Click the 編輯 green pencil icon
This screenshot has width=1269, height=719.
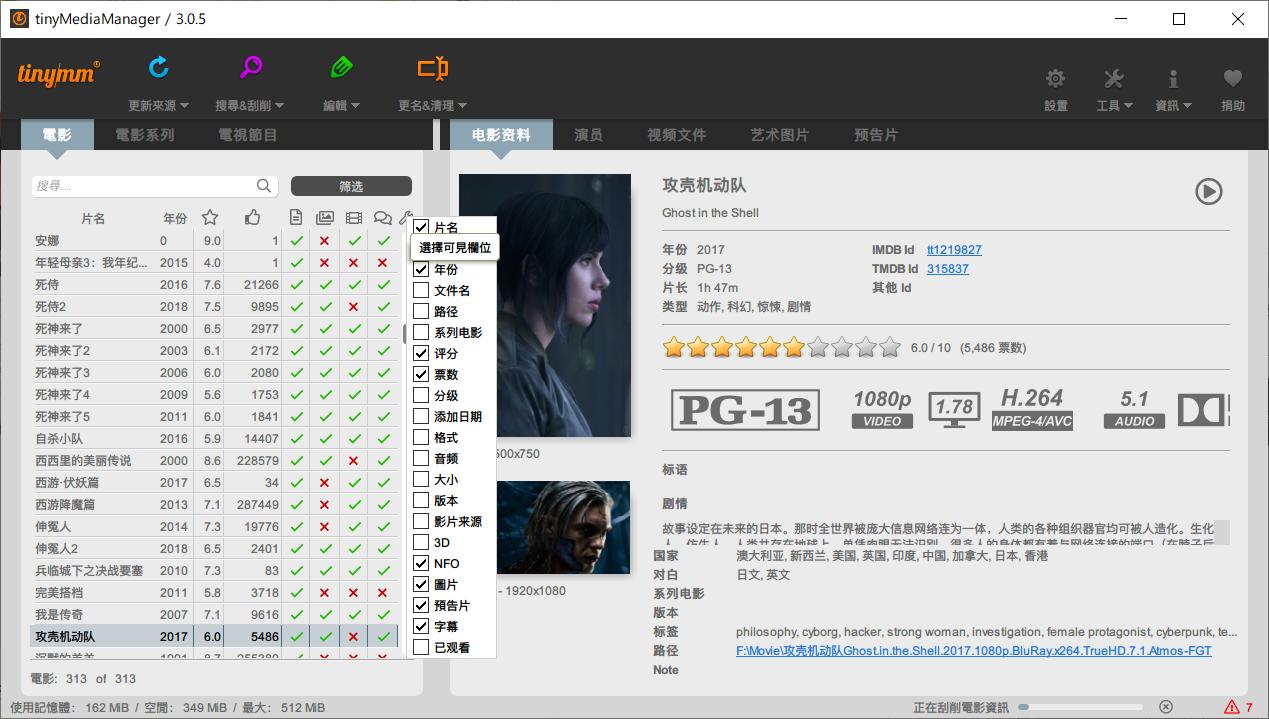coord(341,66)
